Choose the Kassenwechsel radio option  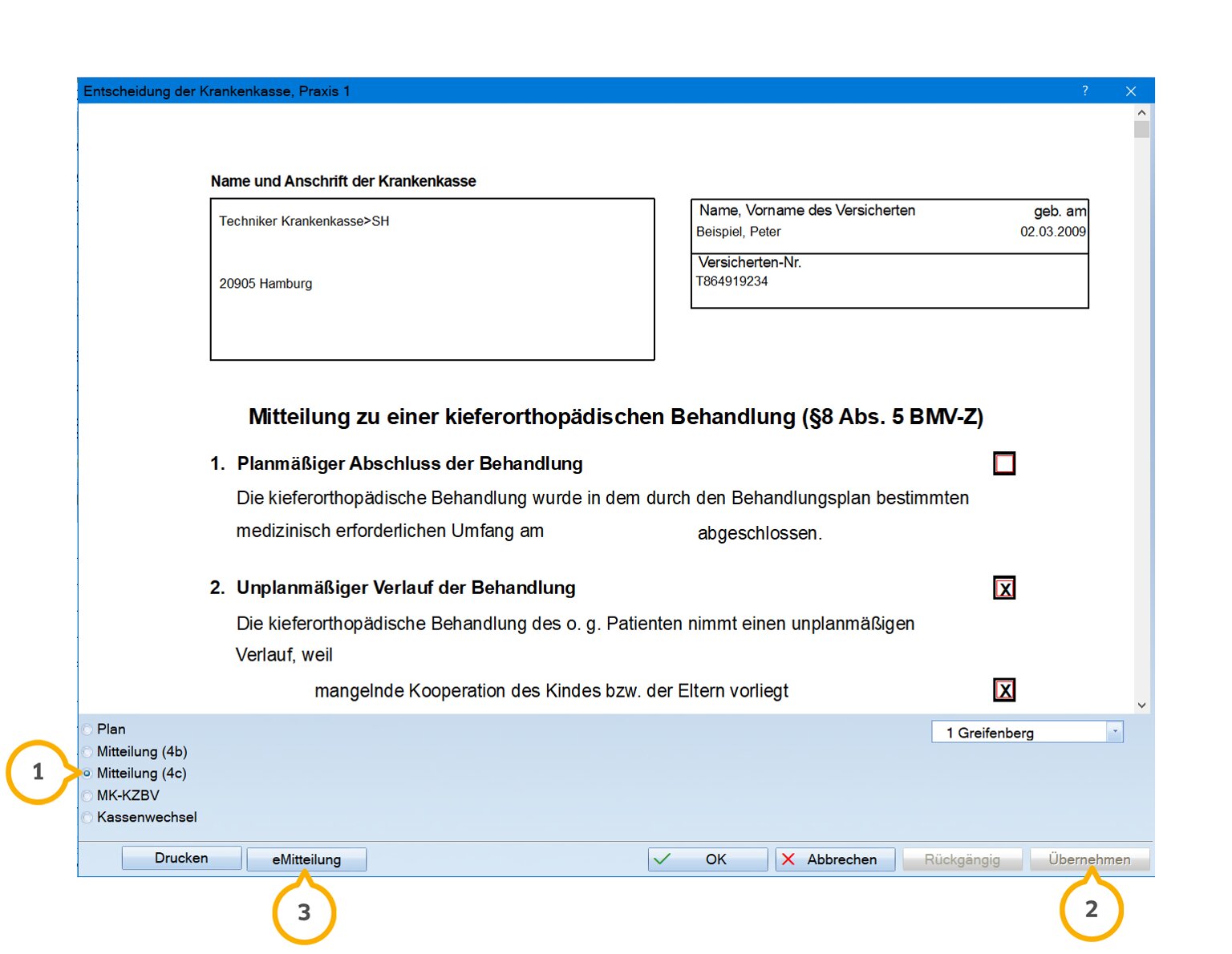(87, 818)
